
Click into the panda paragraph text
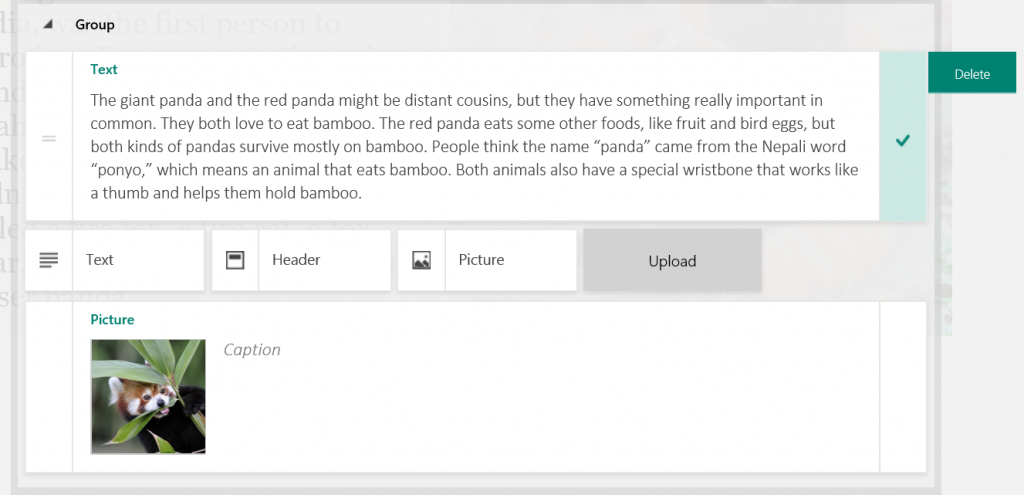tap(470, 135)
